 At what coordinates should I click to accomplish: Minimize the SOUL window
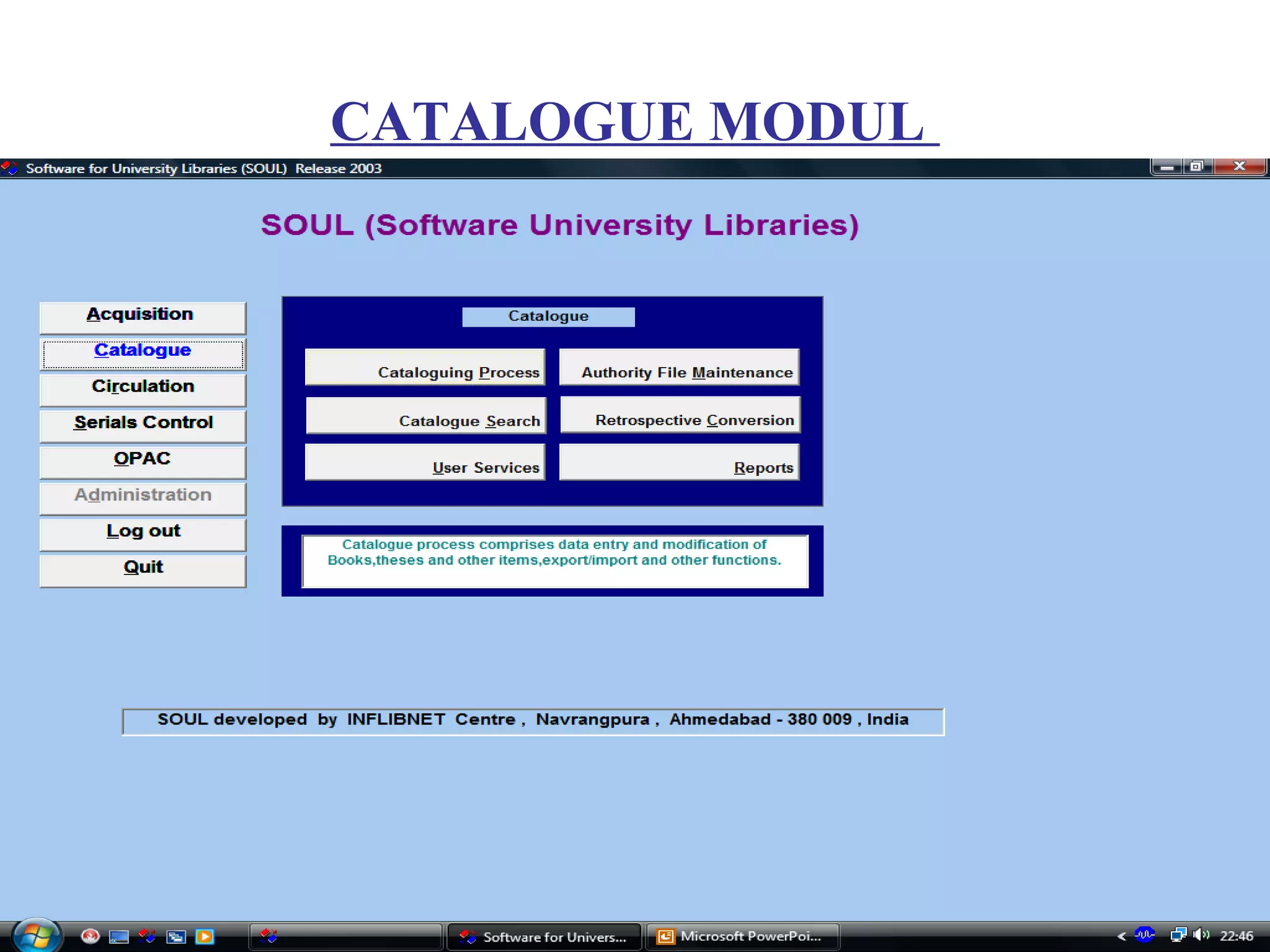coord(1167,167)
